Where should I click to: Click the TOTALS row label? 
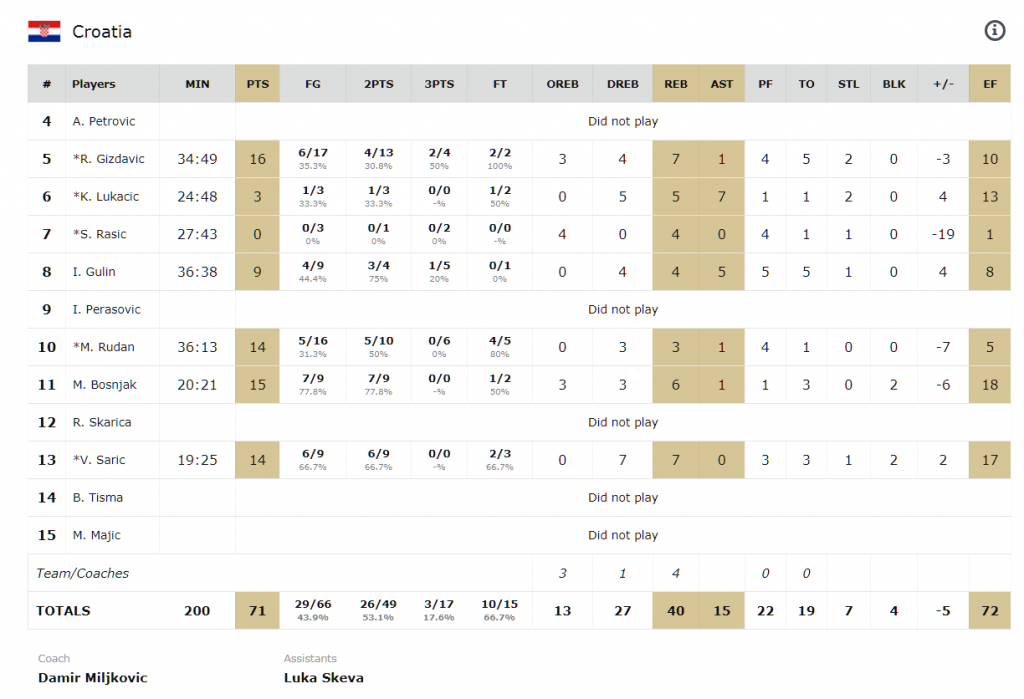tap(63, 610)
